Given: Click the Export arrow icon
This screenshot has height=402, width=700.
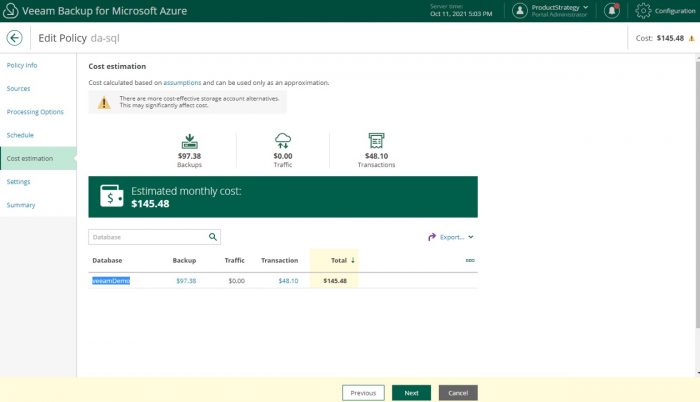Looking at the screenshot, I should [431, 237].
